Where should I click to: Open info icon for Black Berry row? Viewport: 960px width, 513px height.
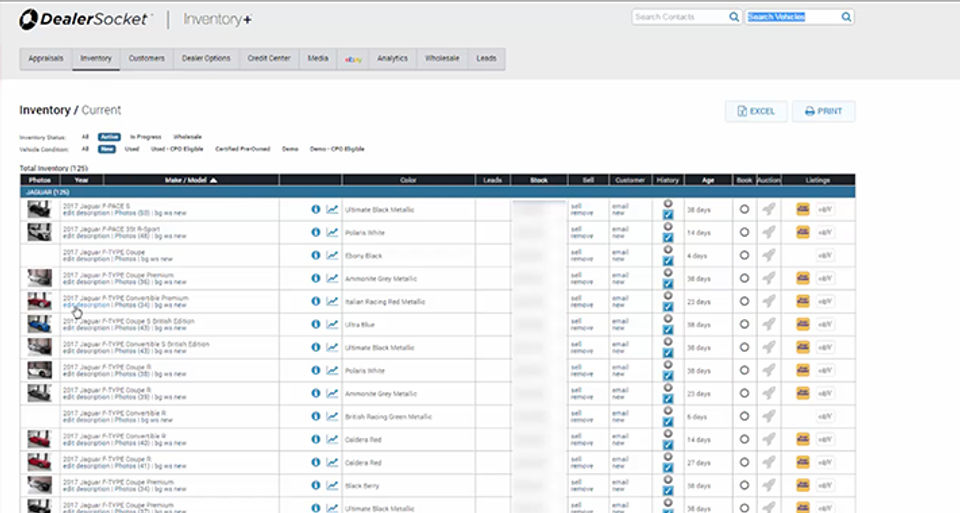pos(315,485)
